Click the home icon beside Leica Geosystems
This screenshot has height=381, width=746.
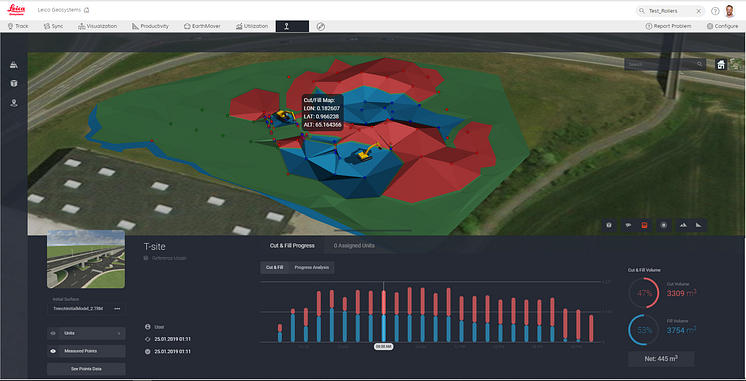86,10
